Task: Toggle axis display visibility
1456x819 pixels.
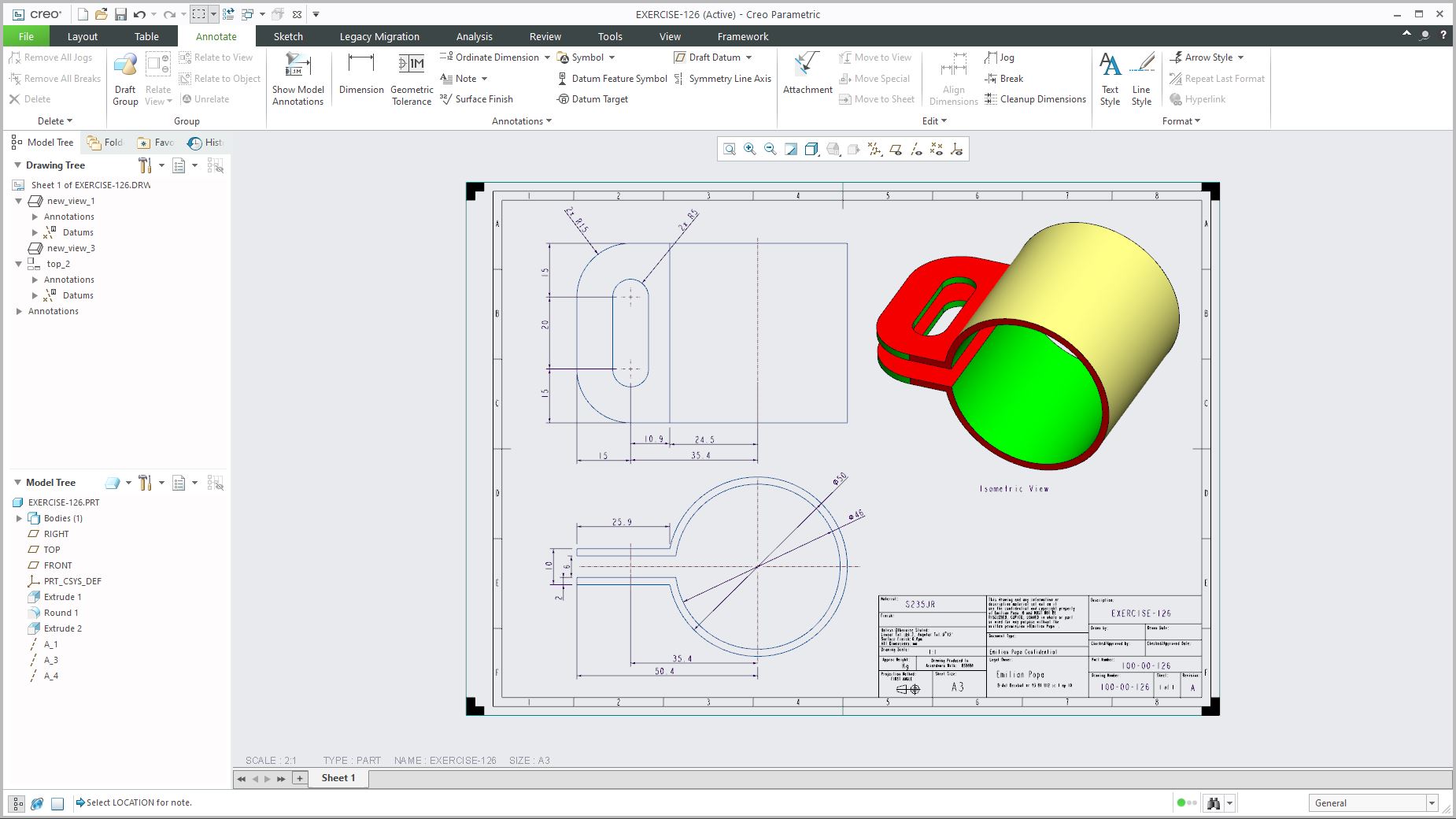Action: (916, 149)
